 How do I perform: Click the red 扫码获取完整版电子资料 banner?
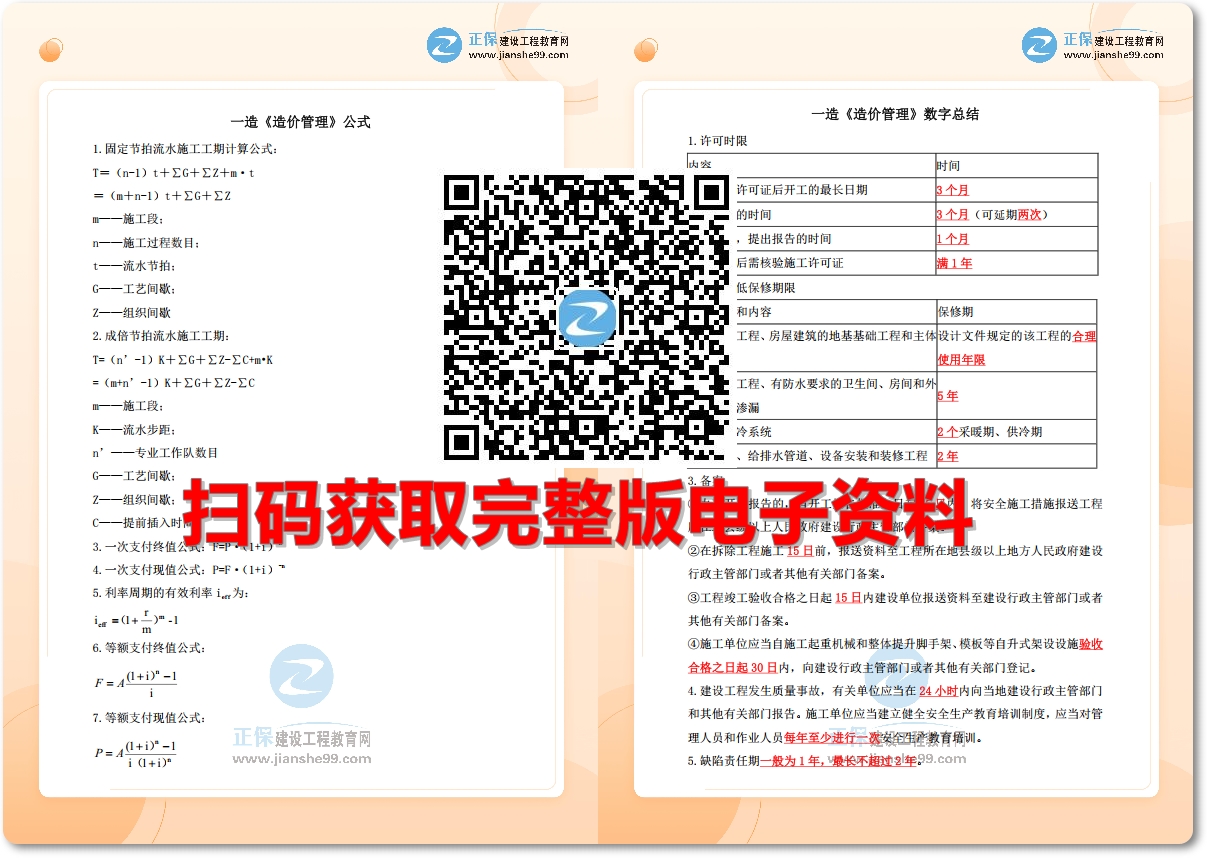tap(585, 512)
